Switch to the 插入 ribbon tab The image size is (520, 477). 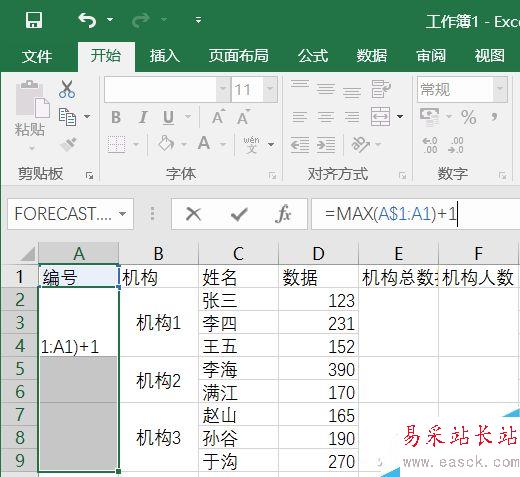coord(165,56)
